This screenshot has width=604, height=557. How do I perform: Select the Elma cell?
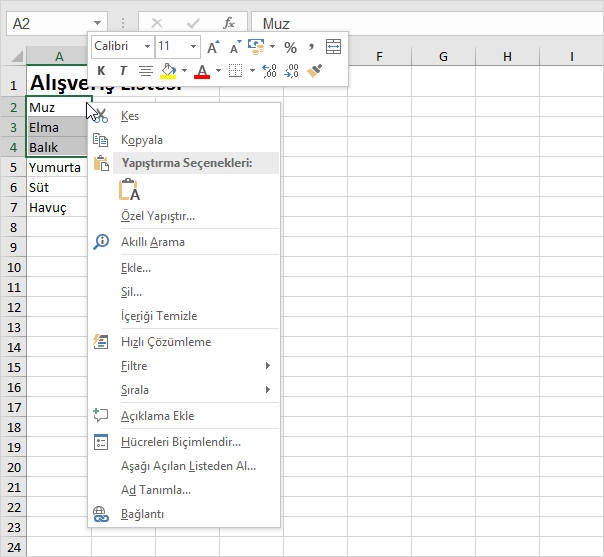tap(57, 128)
